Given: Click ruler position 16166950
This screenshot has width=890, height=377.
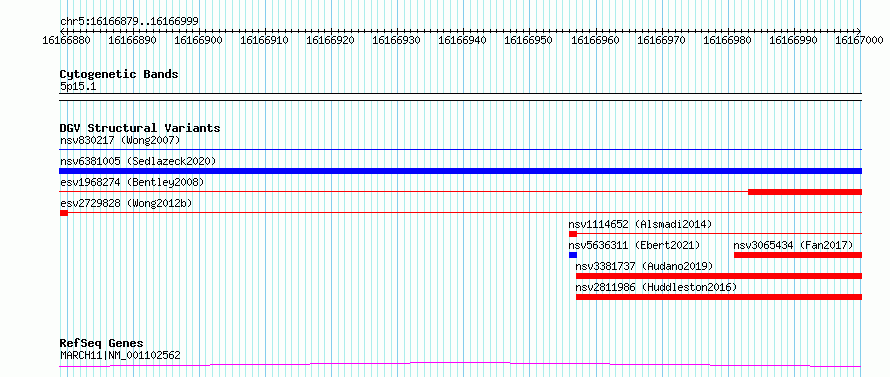Looking at the screenshot, I should pos(529,40).
